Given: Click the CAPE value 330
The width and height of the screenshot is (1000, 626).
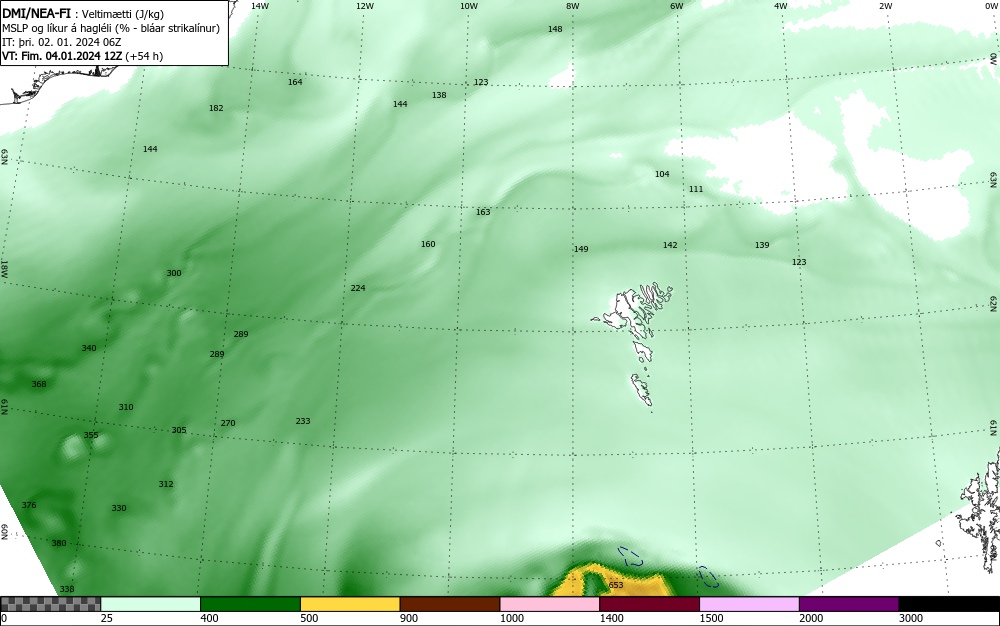Looking at the screenshot, I should pos(119,509).
